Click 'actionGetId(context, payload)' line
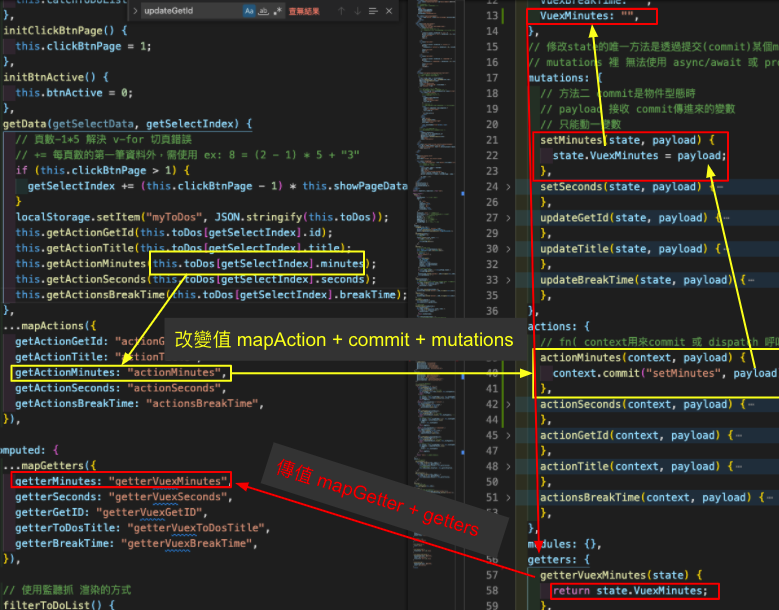Viewport: 779px width, 610px height. point(630,436)
